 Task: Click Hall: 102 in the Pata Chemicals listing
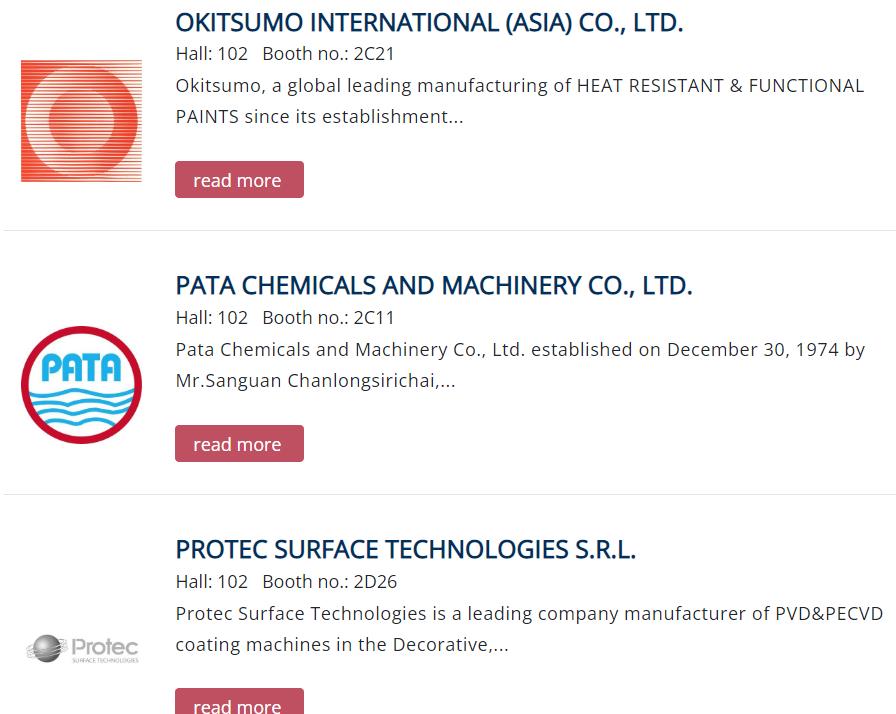click(x=211, y=318)
